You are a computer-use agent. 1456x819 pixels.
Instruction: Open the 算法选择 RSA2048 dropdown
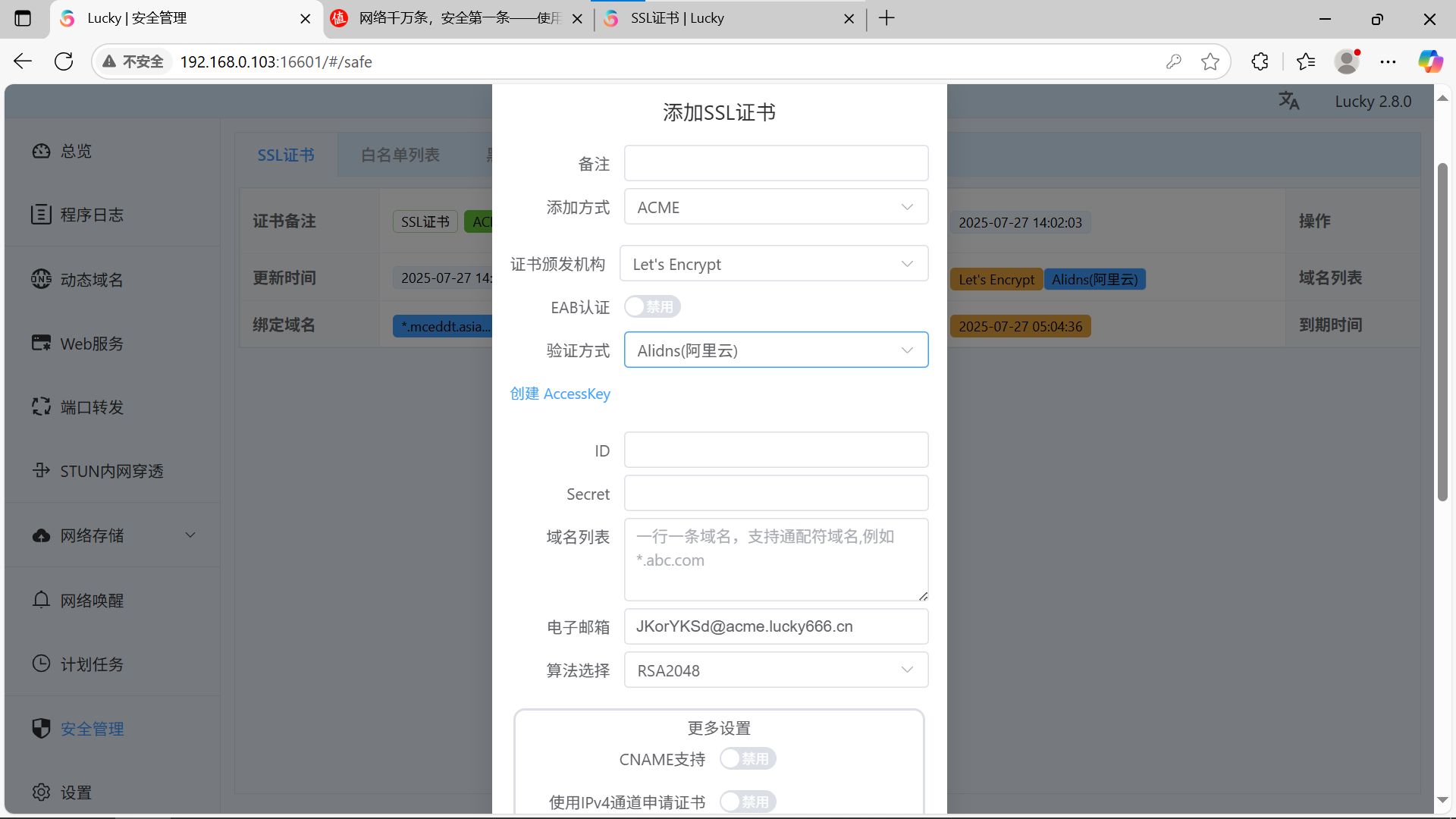pos(776,670)
